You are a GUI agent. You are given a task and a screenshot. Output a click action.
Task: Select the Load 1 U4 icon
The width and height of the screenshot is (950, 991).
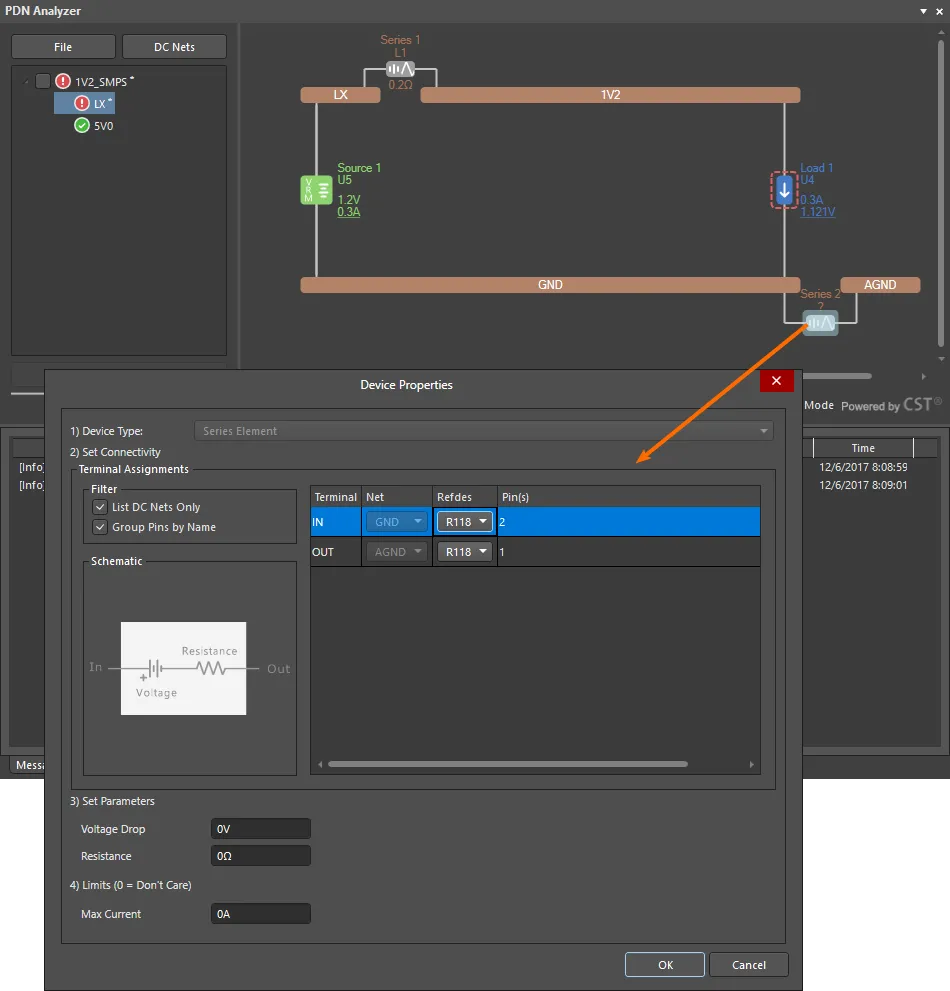[785, 189]
